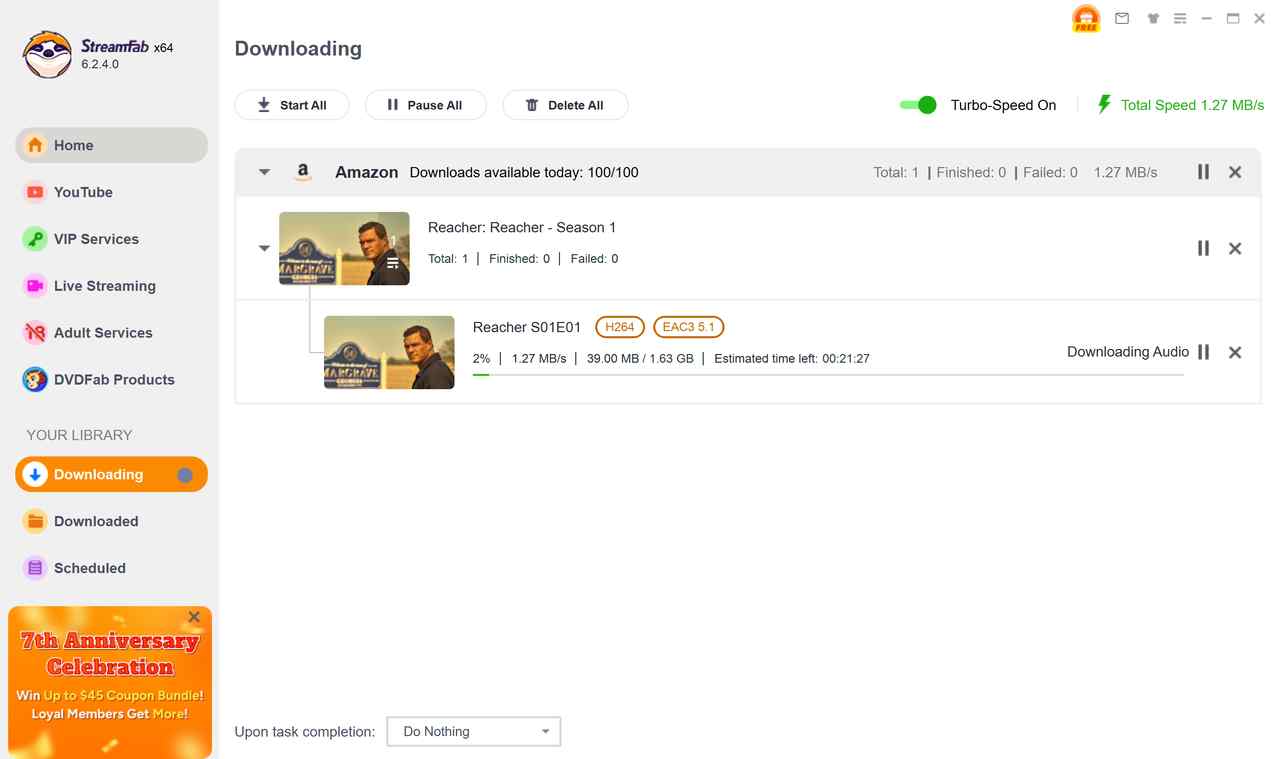Click the purple Scheduled icon
Image resolution: width=1280 pixels, height=759 pixels.
point(35,568)
